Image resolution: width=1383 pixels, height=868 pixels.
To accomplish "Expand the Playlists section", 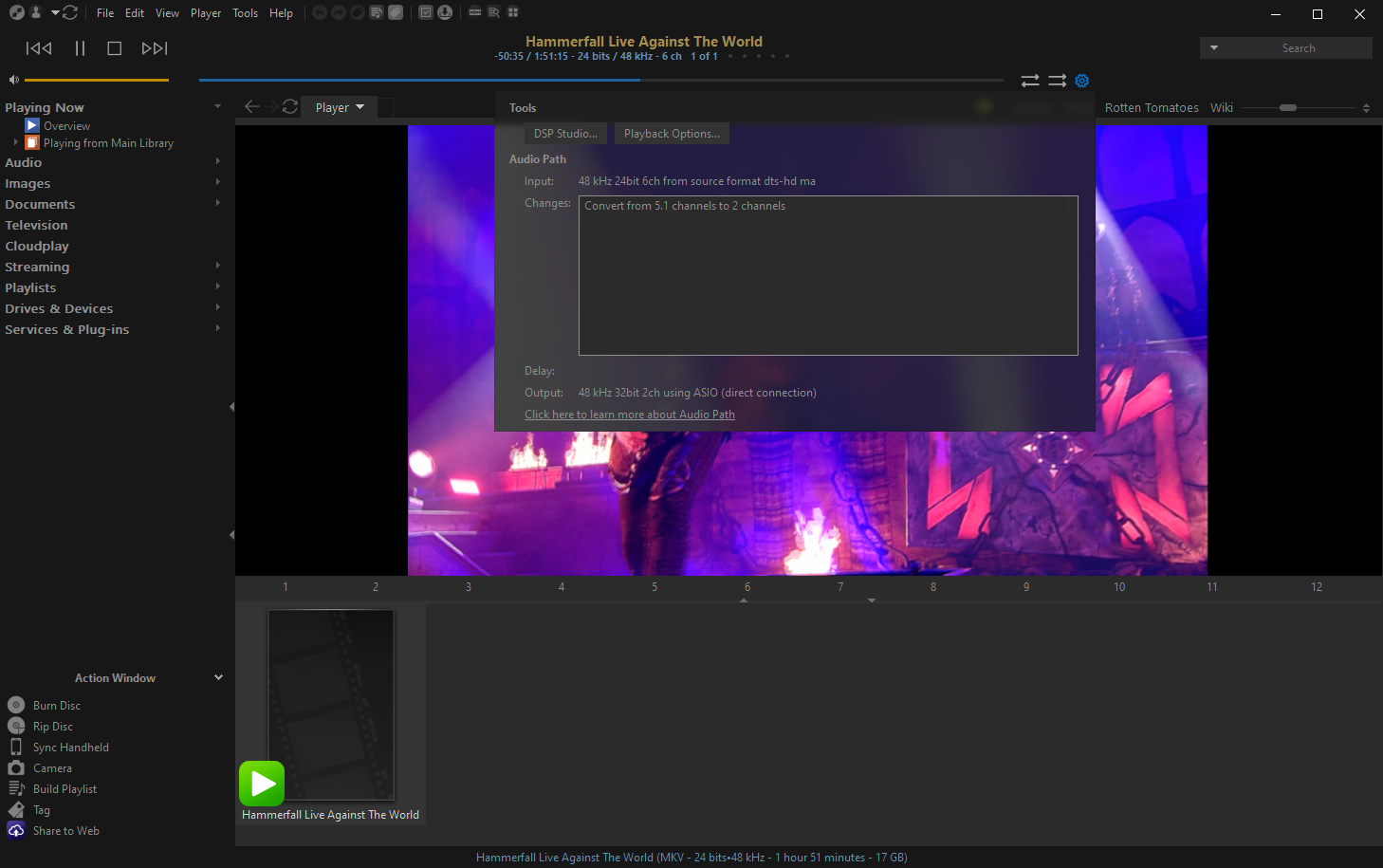I will click(218, 286).
